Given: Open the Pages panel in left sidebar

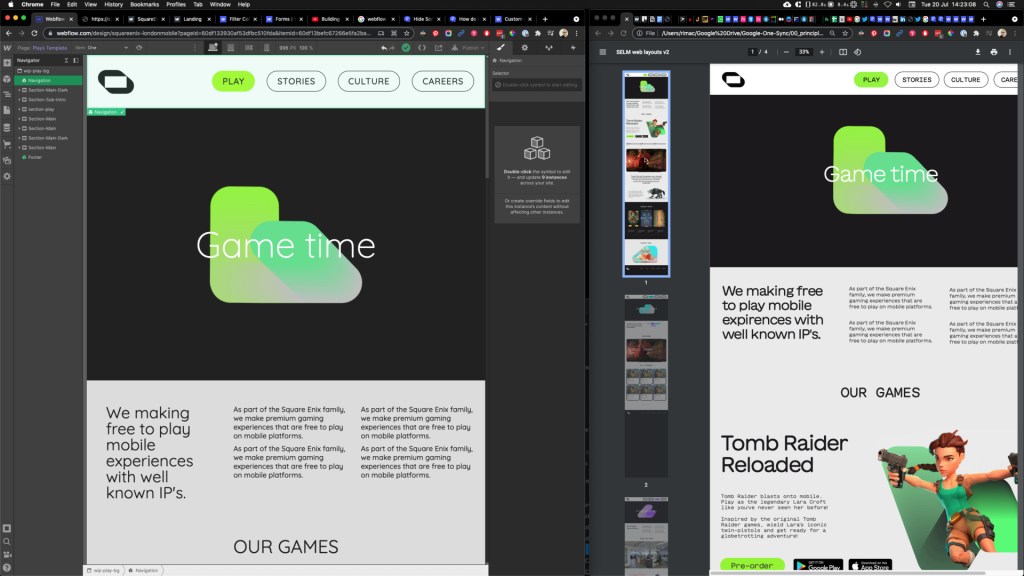Looking at the screenshot, I should pos(8,112).
